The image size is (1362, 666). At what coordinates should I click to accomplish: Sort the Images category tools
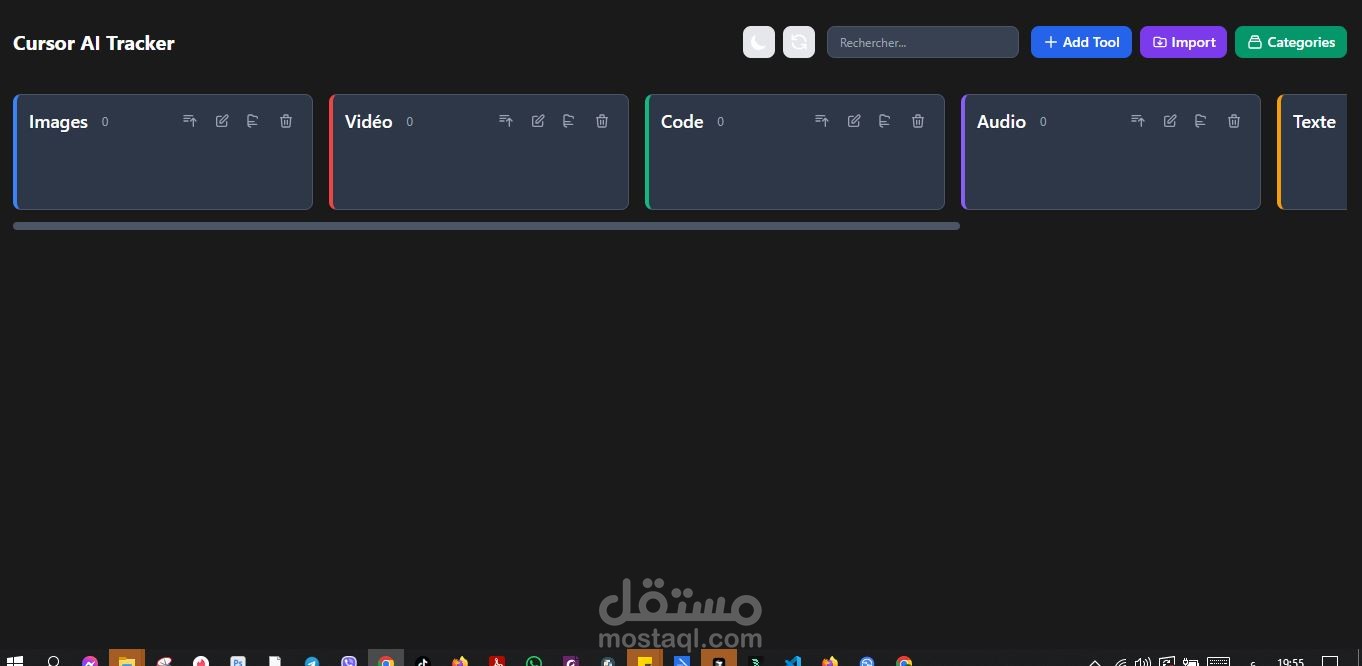(190, 121)
